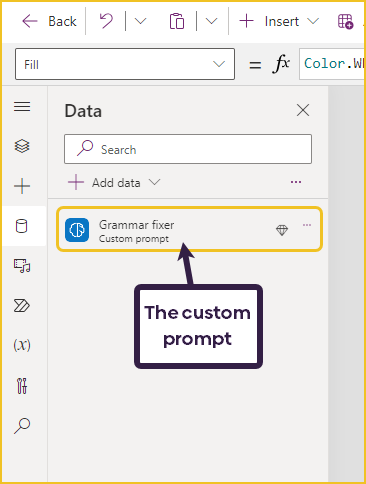This screenshot has width=366, height=484.
Task: Click the Search magnifier icon in sidebar
Action: [22, 426]
